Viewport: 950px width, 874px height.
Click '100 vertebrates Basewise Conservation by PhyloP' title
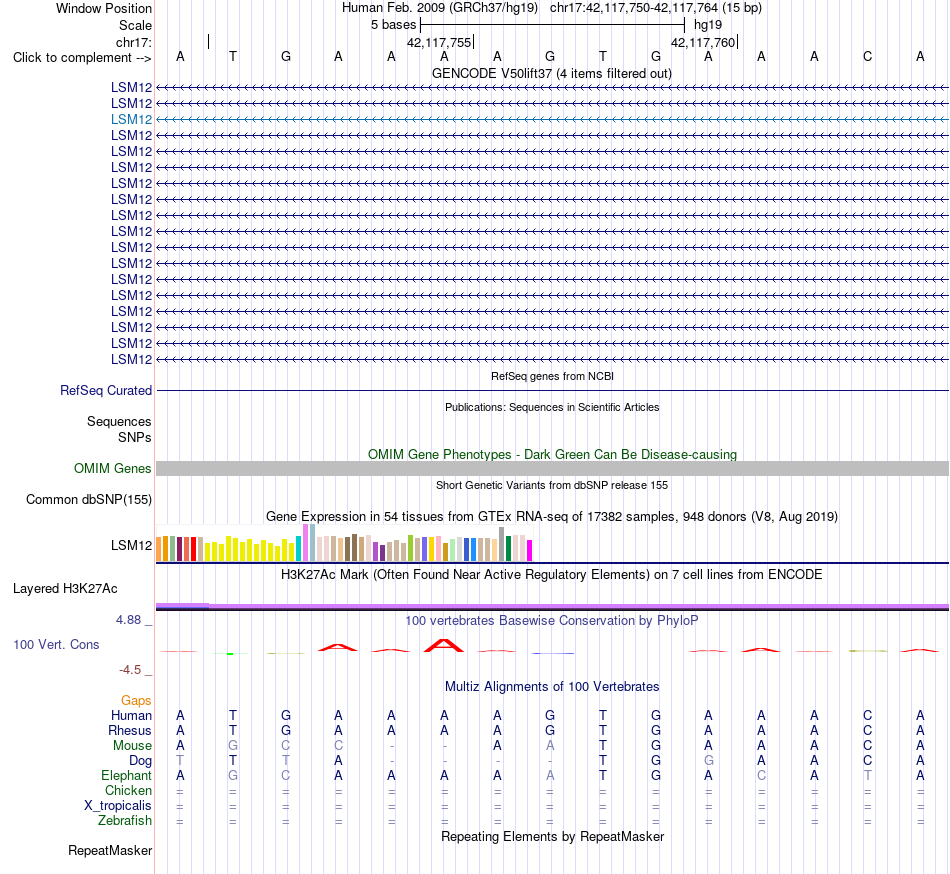click(551, 620)
